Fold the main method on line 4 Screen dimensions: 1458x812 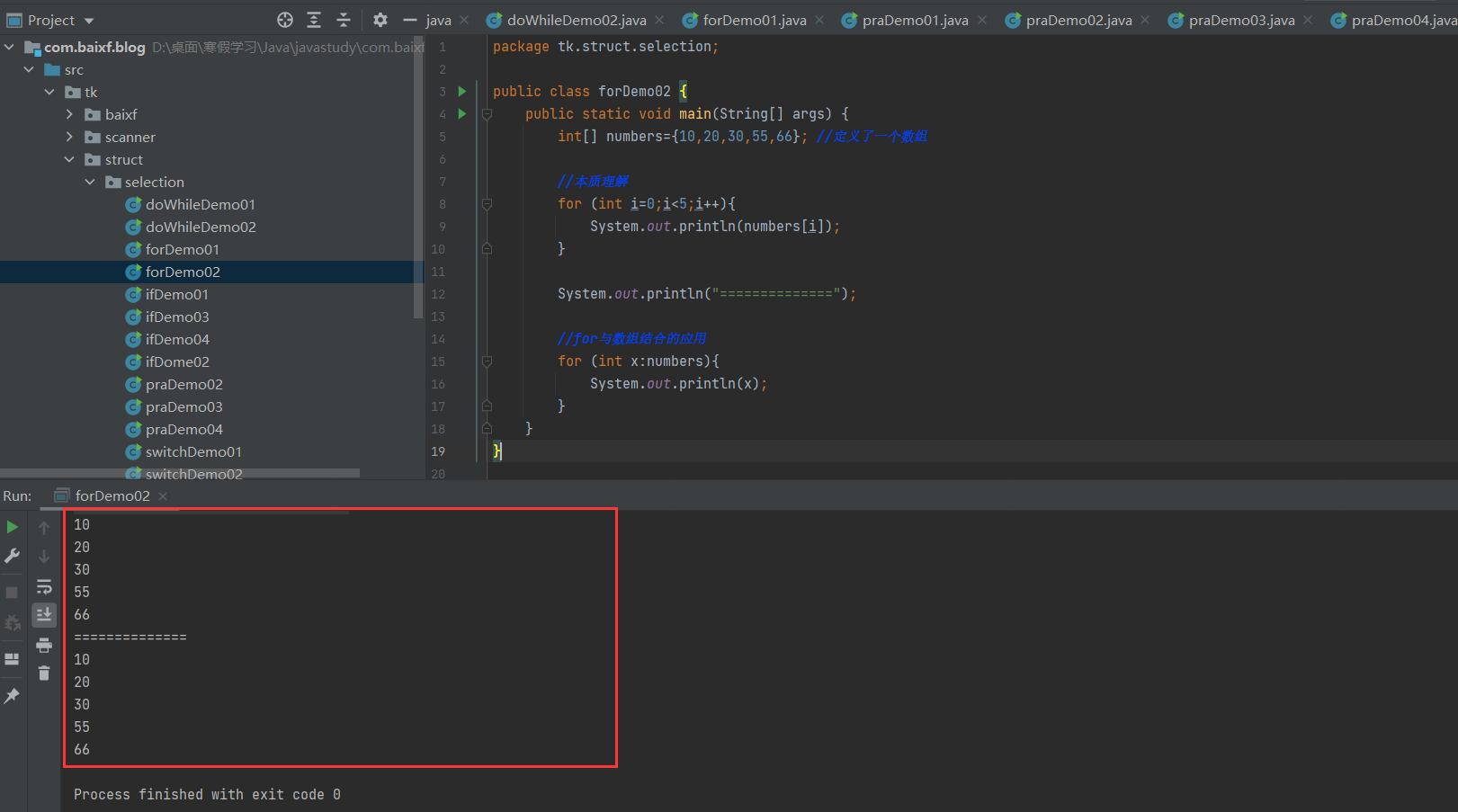[x=487, y=114]
